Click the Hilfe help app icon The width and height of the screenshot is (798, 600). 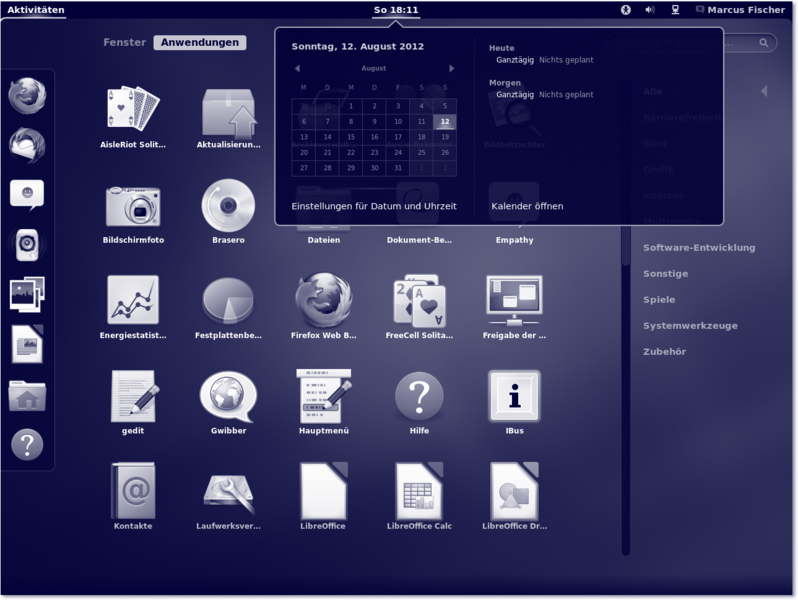point(419,396)
